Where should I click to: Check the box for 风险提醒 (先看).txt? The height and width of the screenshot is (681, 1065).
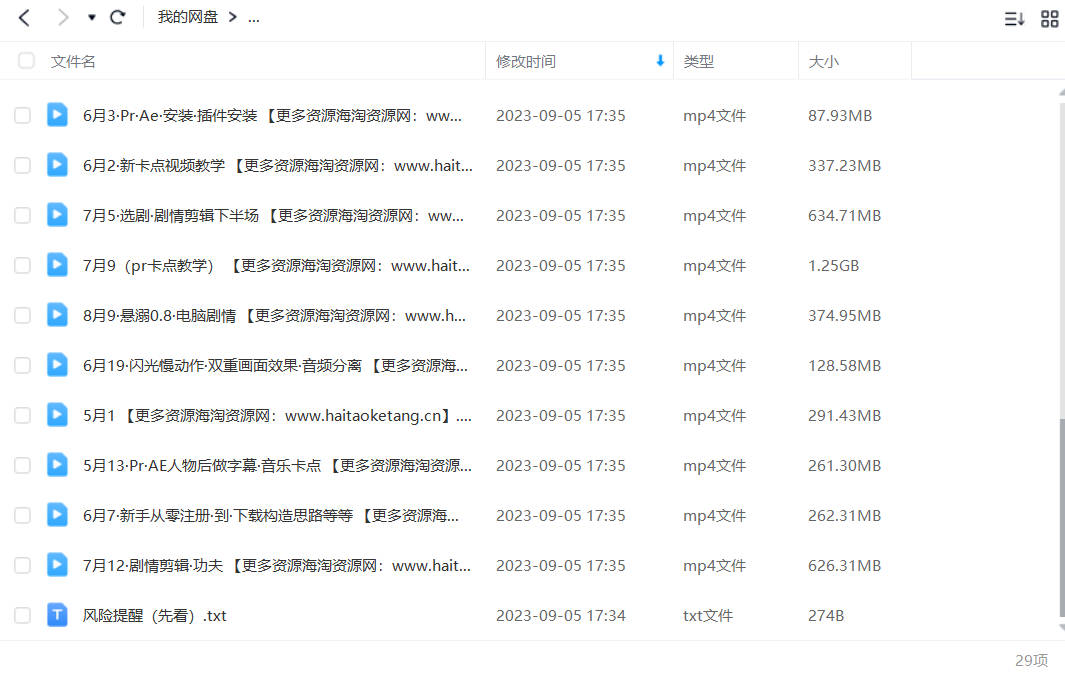pyautogui.click(x=22, y=616)
